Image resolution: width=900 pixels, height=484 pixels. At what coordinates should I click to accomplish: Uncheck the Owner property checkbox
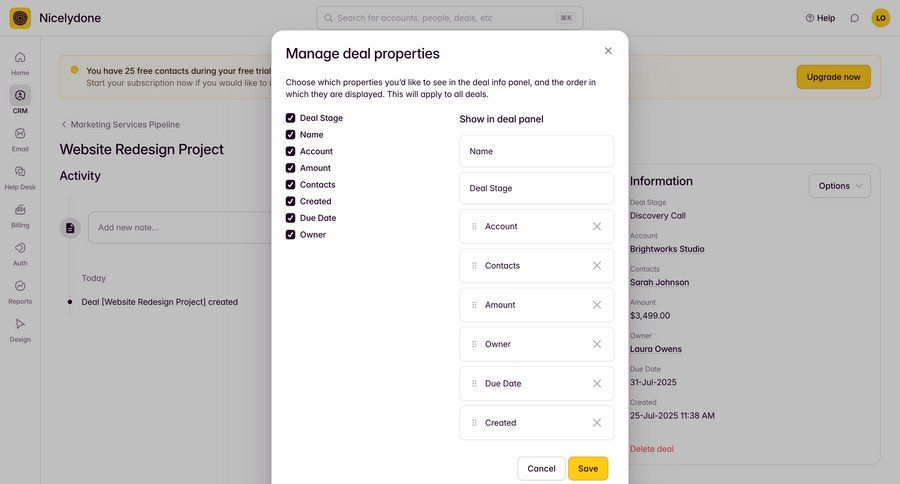tap(291, 235)
